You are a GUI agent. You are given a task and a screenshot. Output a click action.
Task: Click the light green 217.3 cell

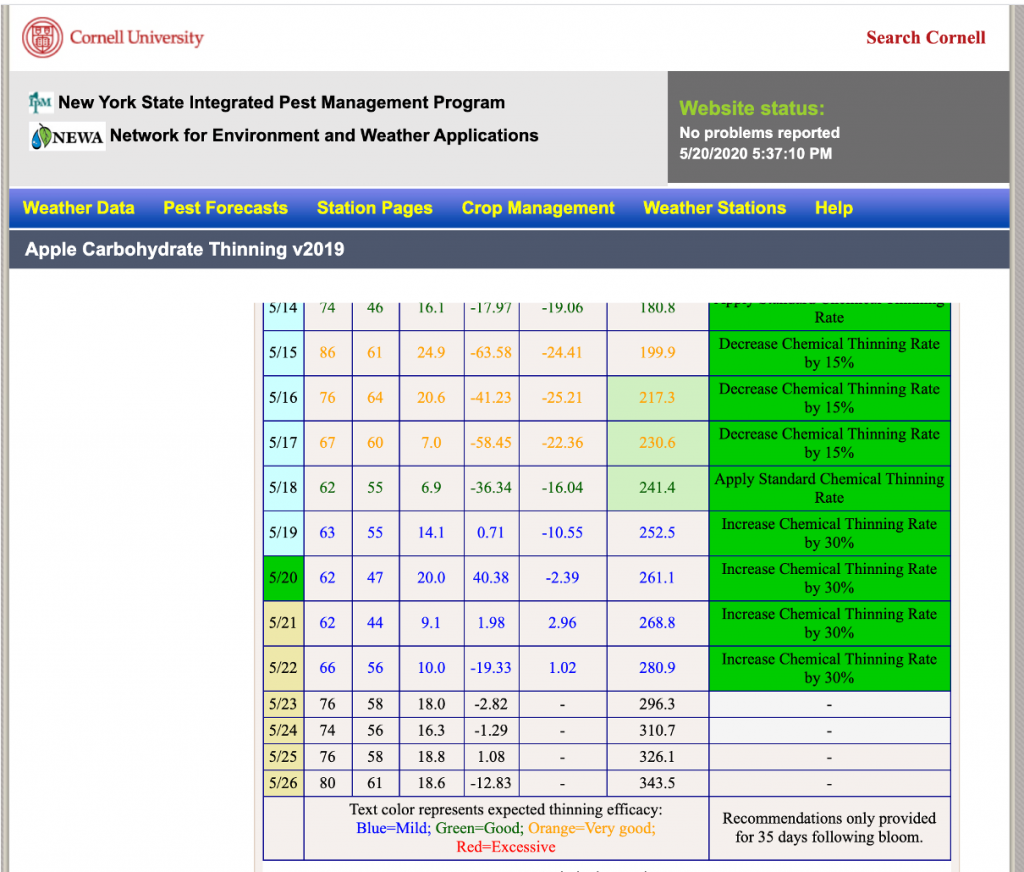pyautogui.click(x=657, y=398)
